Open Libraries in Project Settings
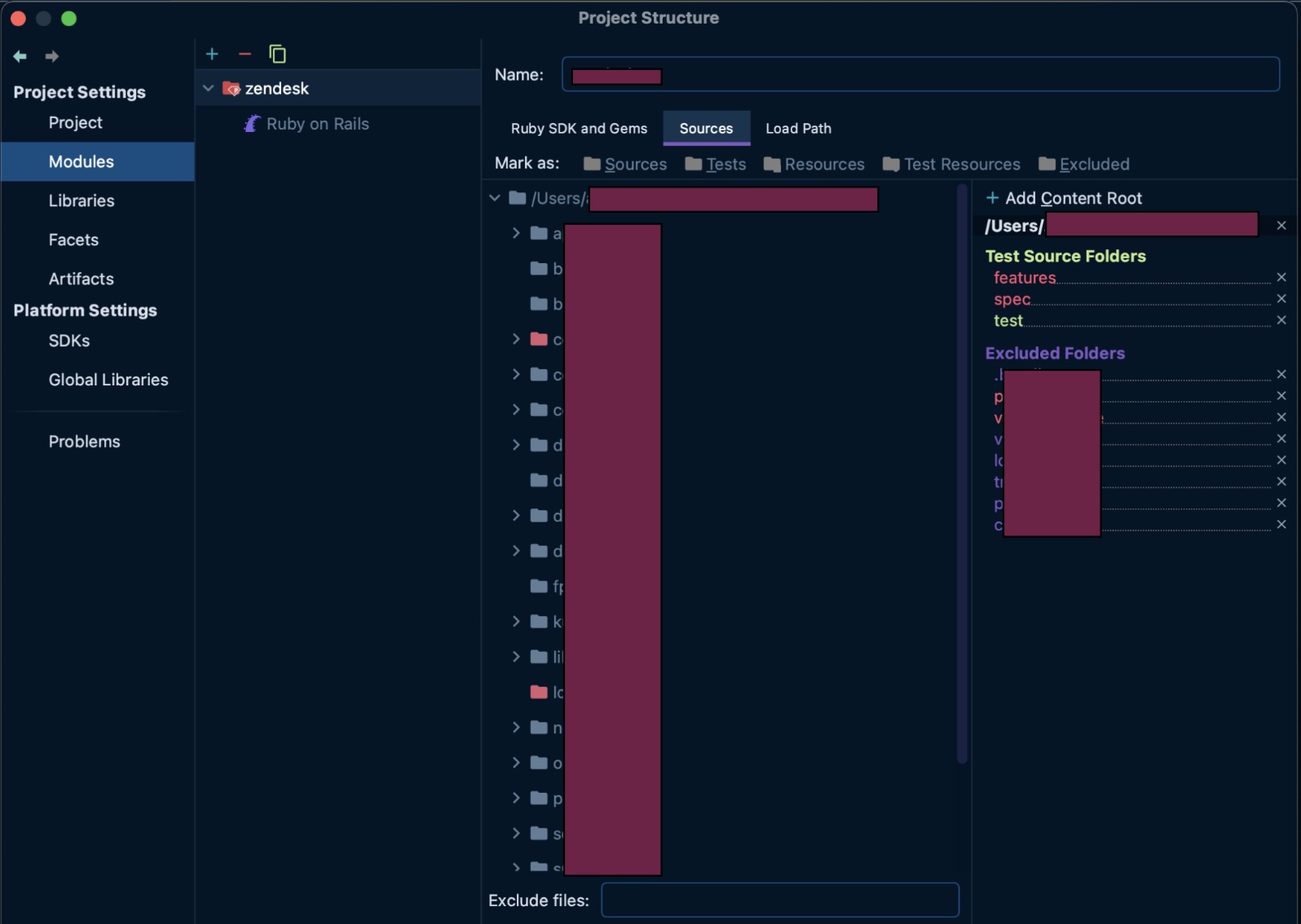 tap(82, 200)
